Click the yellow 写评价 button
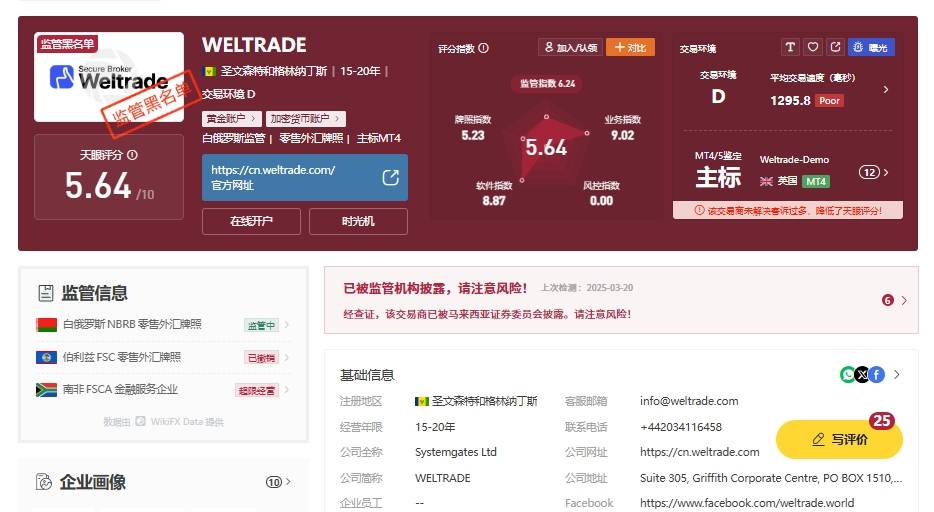Screen dimensions: 934x512 tap(839, 439)
